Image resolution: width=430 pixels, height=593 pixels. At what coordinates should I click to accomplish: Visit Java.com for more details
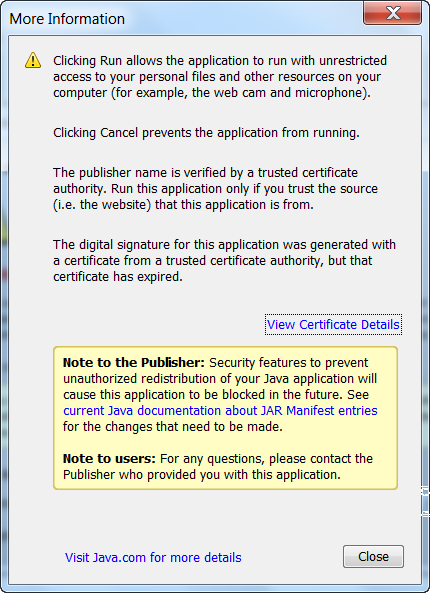[153, 557]
